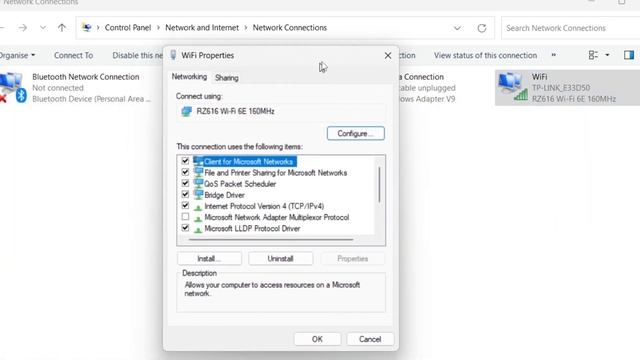Select the Networking tab

(189, 77)
